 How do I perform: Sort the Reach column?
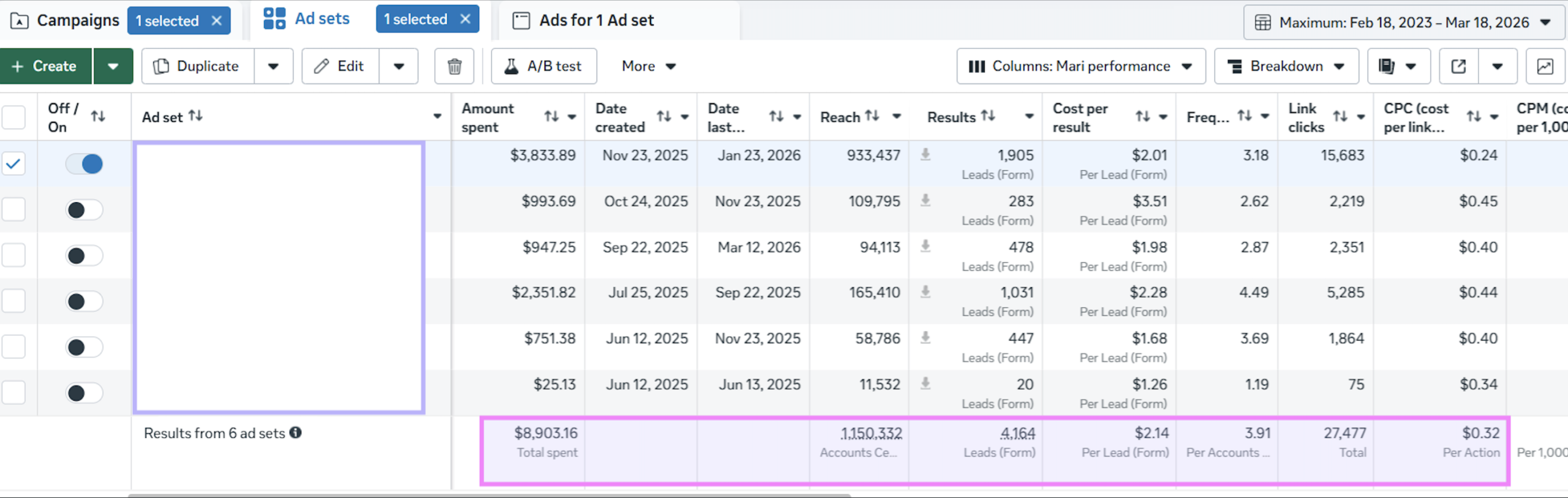[x=872, y=116]
